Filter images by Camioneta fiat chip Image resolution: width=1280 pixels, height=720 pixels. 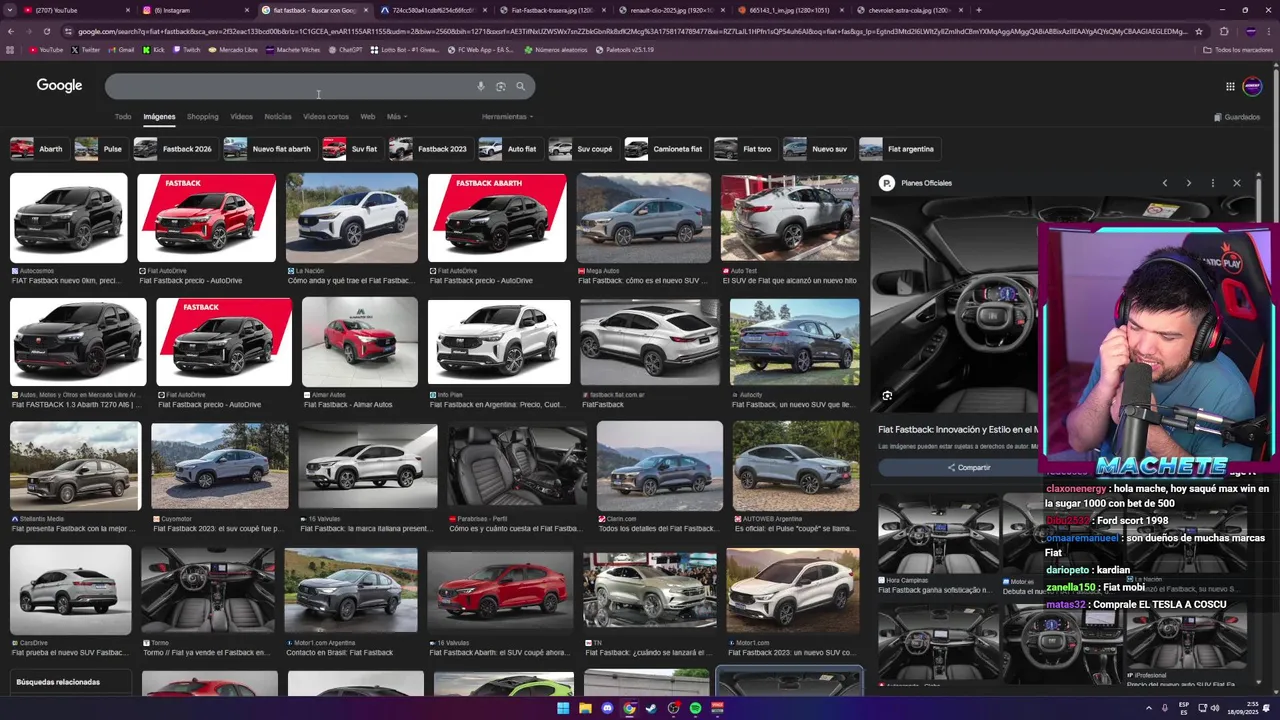(x=665, y=149)
